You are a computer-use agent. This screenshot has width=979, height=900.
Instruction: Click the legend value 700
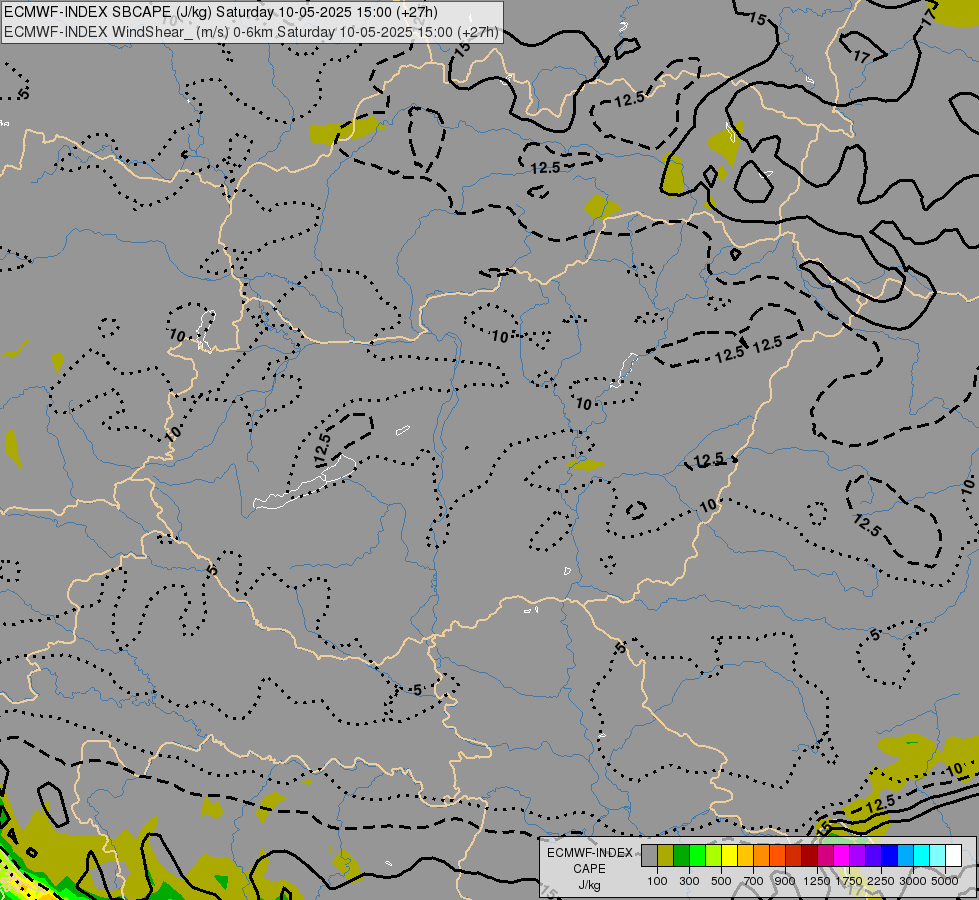pos(754,881)
